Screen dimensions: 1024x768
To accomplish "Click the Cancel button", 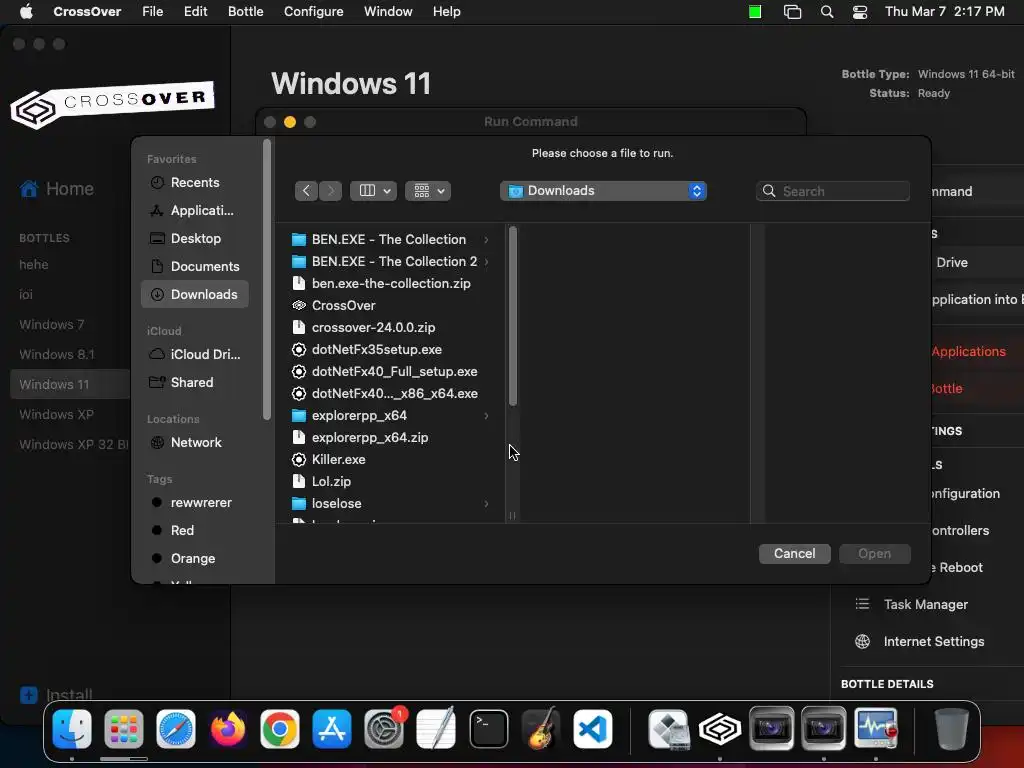I will [x=794, y=554].
